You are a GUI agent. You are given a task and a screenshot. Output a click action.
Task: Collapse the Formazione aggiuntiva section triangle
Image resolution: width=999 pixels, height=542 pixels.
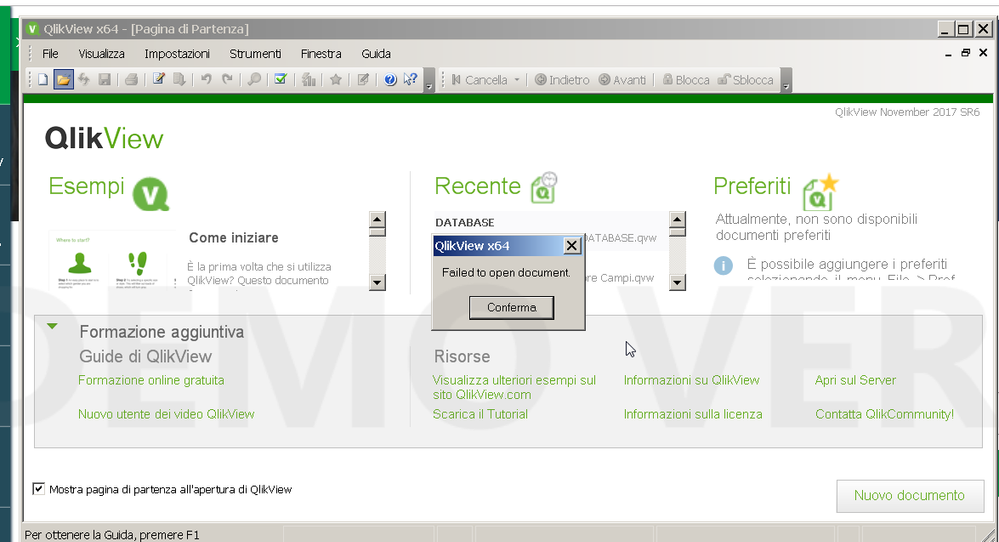[52, 327]
